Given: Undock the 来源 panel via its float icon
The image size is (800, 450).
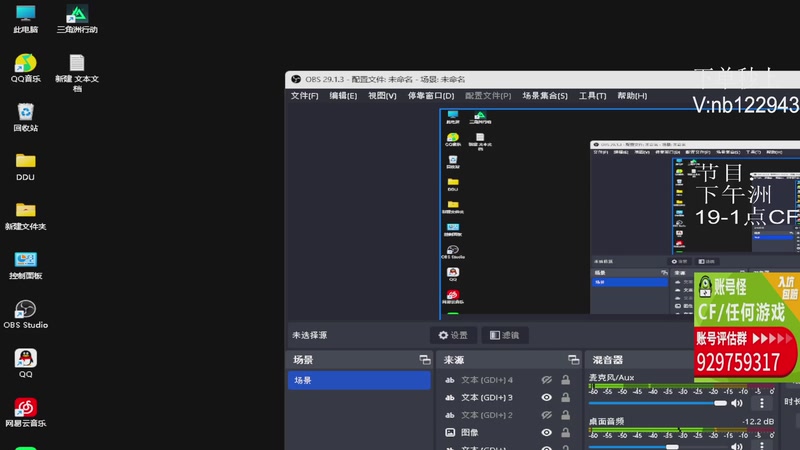Looking at the screenshot, I should [573, 360].
